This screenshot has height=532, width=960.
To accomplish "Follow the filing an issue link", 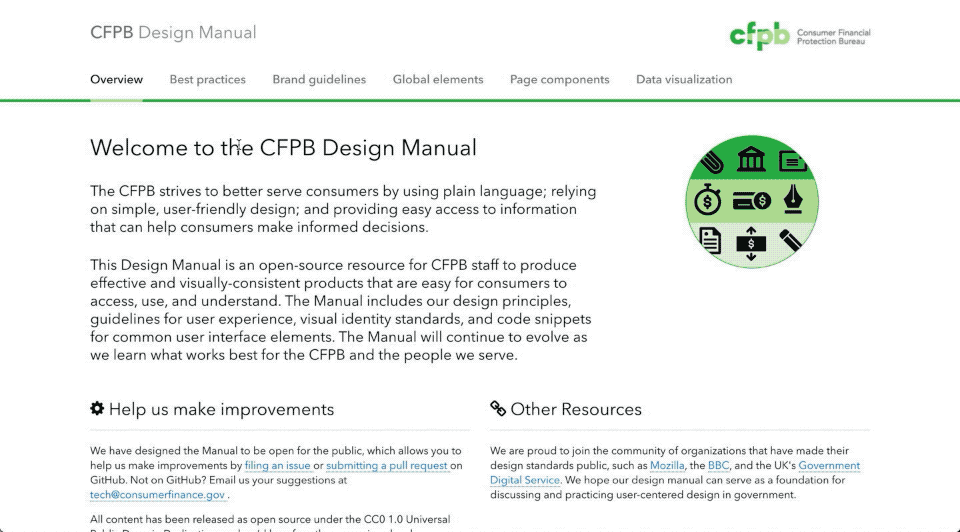I will pos(277,465).
